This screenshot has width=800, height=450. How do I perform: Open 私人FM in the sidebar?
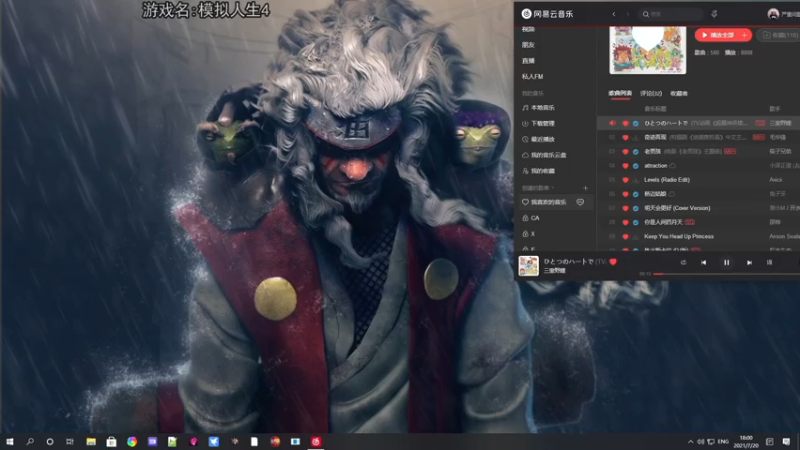[x=532, y=77]
